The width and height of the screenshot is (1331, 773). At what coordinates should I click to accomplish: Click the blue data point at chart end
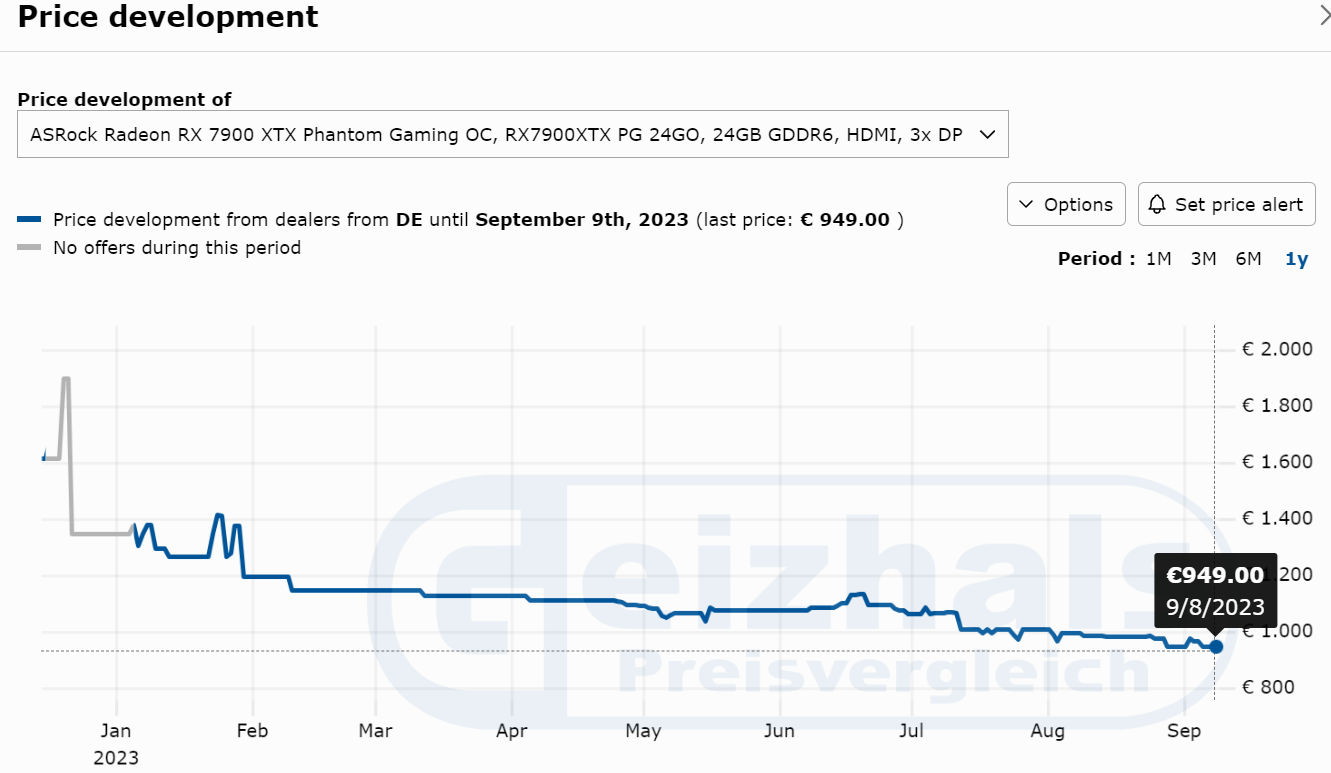click(x=1216, y=647)
